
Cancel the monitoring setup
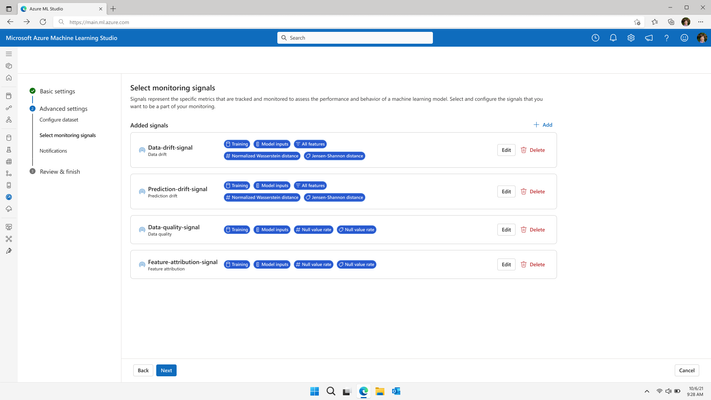click(x=687, y=371)
